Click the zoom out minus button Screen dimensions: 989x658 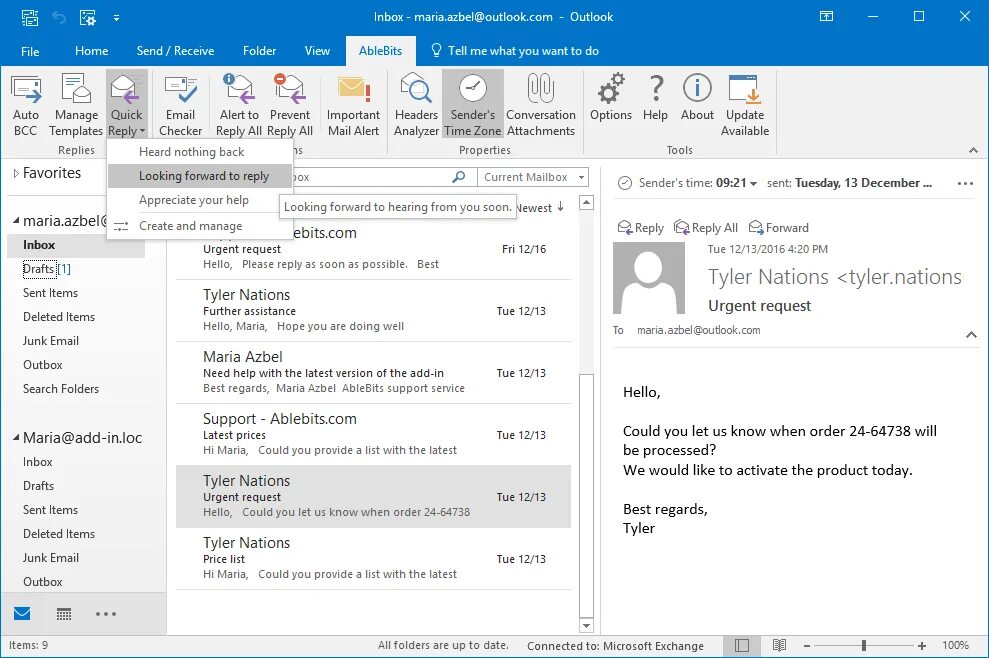click(x=807, y=646)
